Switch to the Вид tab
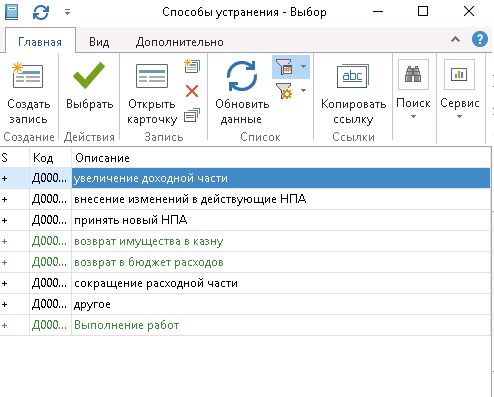The height and width of the screenshot is (397, 494). coord(99,42)
